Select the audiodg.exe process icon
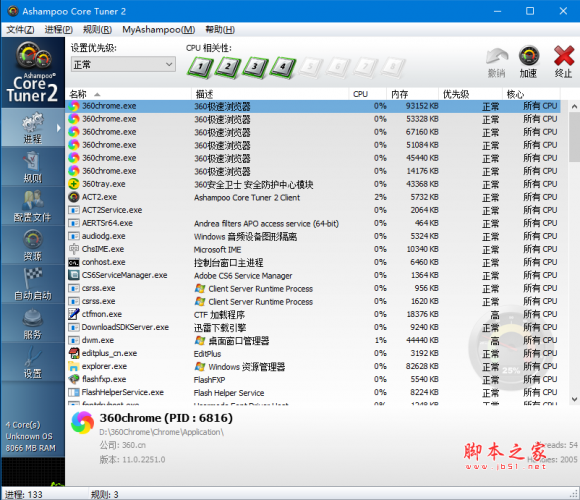Viewport: 580px width, 500px height. (x=74, y=236)
